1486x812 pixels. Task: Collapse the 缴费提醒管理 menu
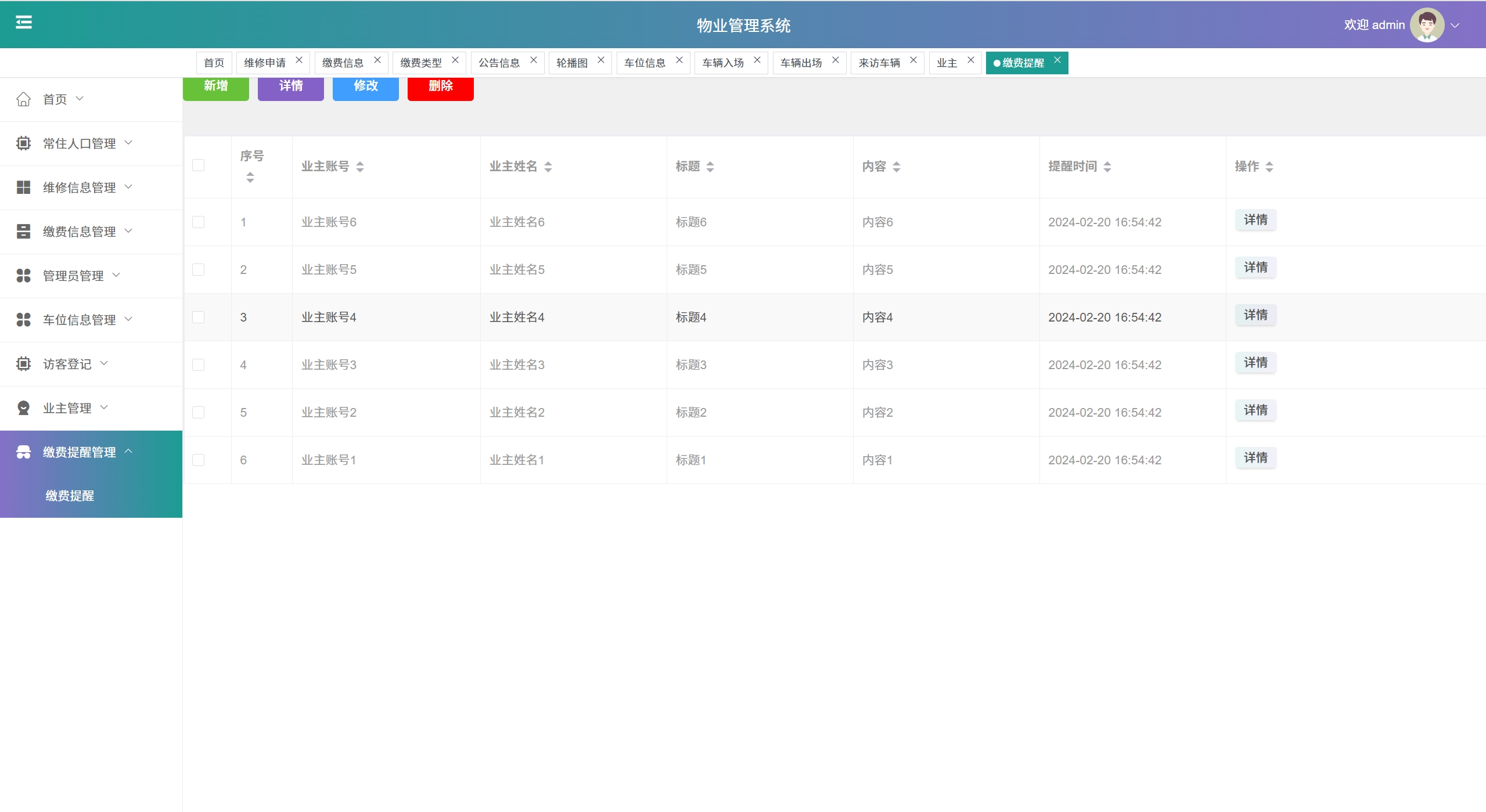point(80,452)
